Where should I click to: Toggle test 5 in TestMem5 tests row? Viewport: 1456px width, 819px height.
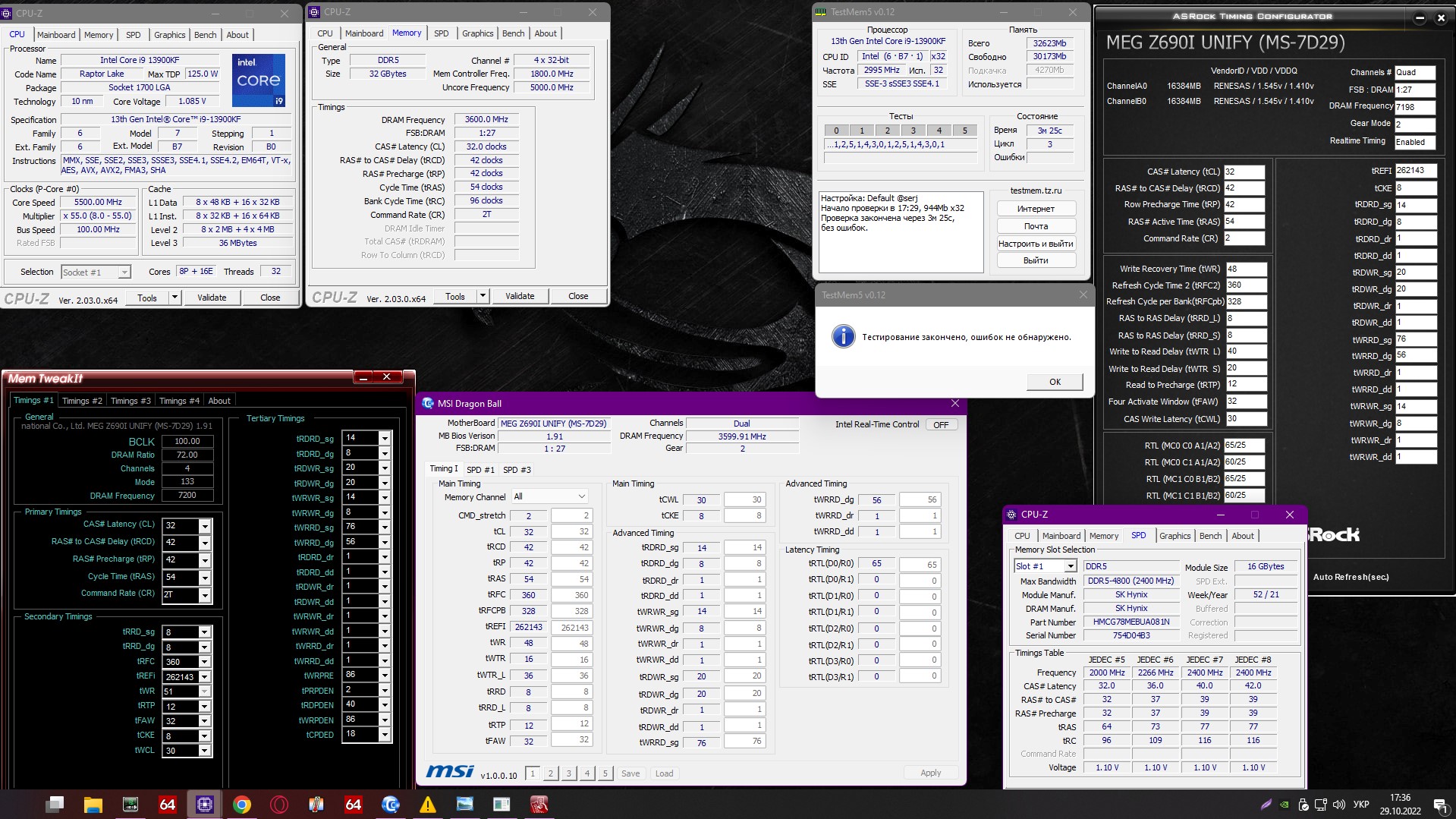[965, 131]
